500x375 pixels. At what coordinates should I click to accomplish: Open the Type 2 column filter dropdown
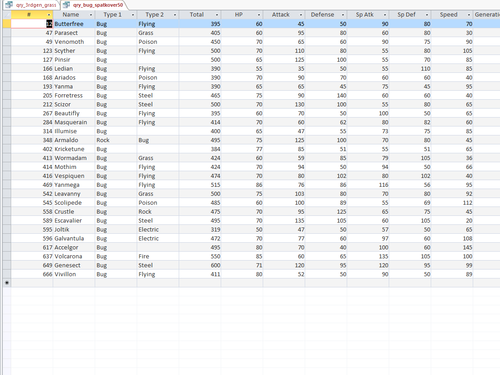(175, 15)
